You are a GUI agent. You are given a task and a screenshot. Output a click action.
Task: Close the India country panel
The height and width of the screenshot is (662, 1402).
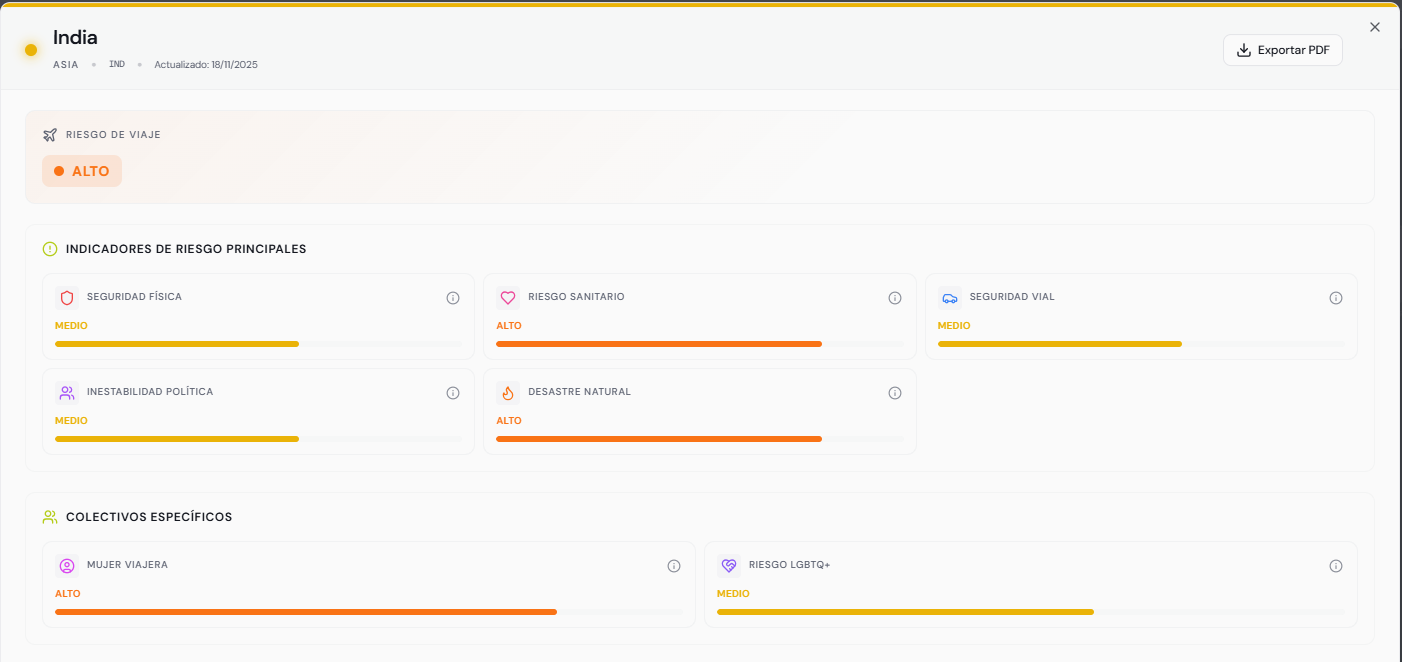(x=1375, y=27)
